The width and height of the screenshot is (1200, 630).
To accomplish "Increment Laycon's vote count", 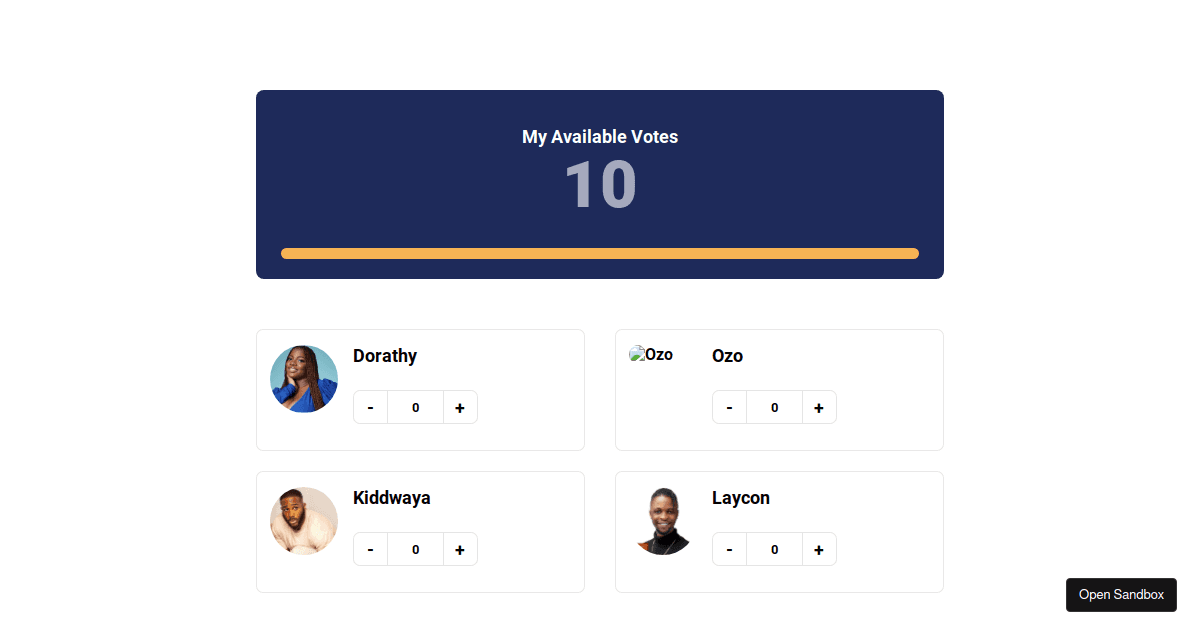I will 819,549.
